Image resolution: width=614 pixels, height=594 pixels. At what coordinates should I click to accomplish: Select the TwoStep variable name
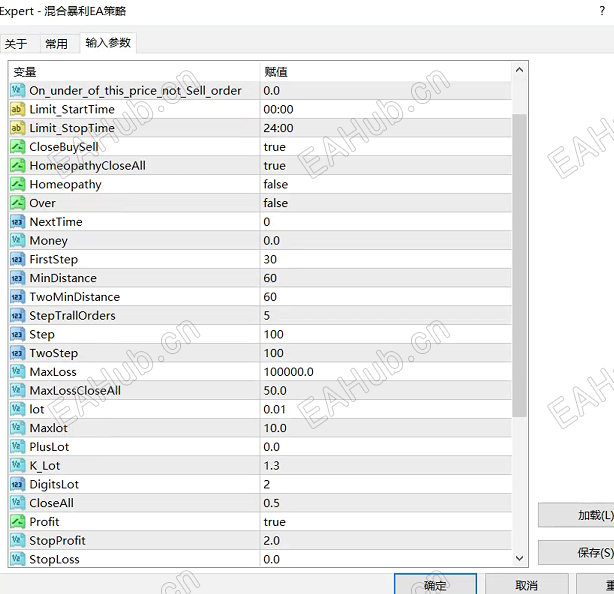[x=54, y=353]
